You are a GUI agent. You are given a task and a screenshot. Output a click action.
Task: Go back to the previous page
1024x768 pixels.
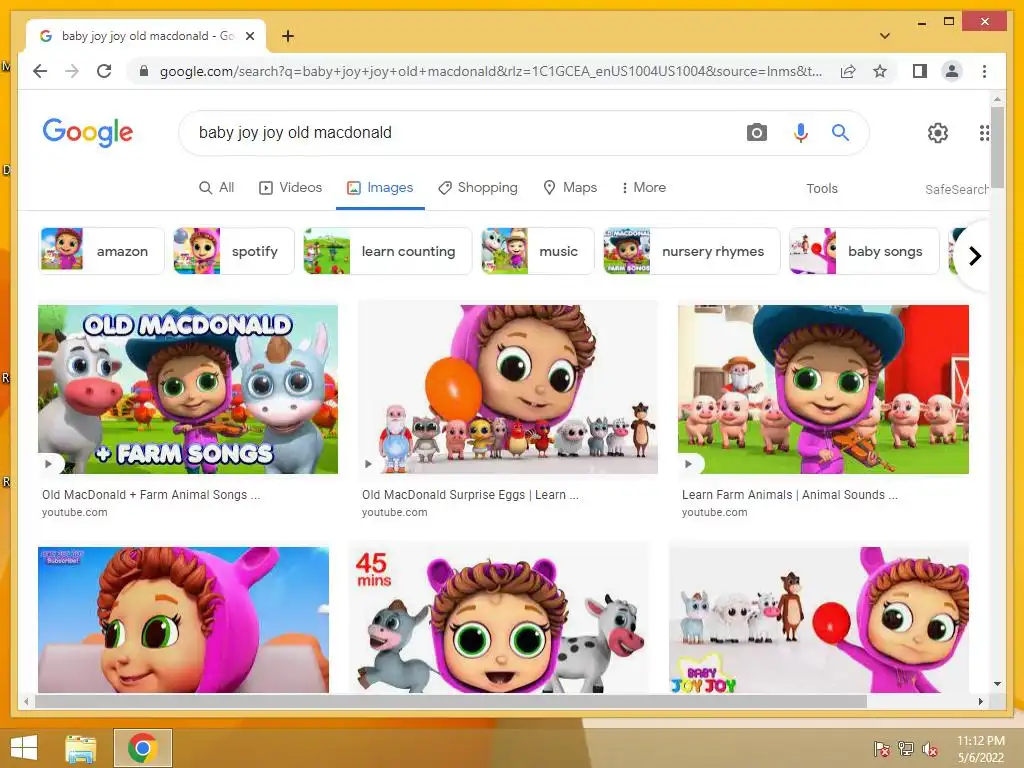coord(40,71)
